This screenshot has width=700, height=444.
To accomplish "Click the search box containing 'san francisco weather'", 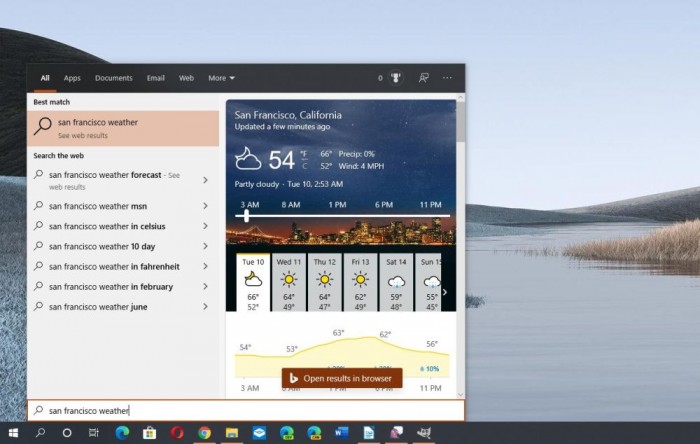I will point(245,411).
